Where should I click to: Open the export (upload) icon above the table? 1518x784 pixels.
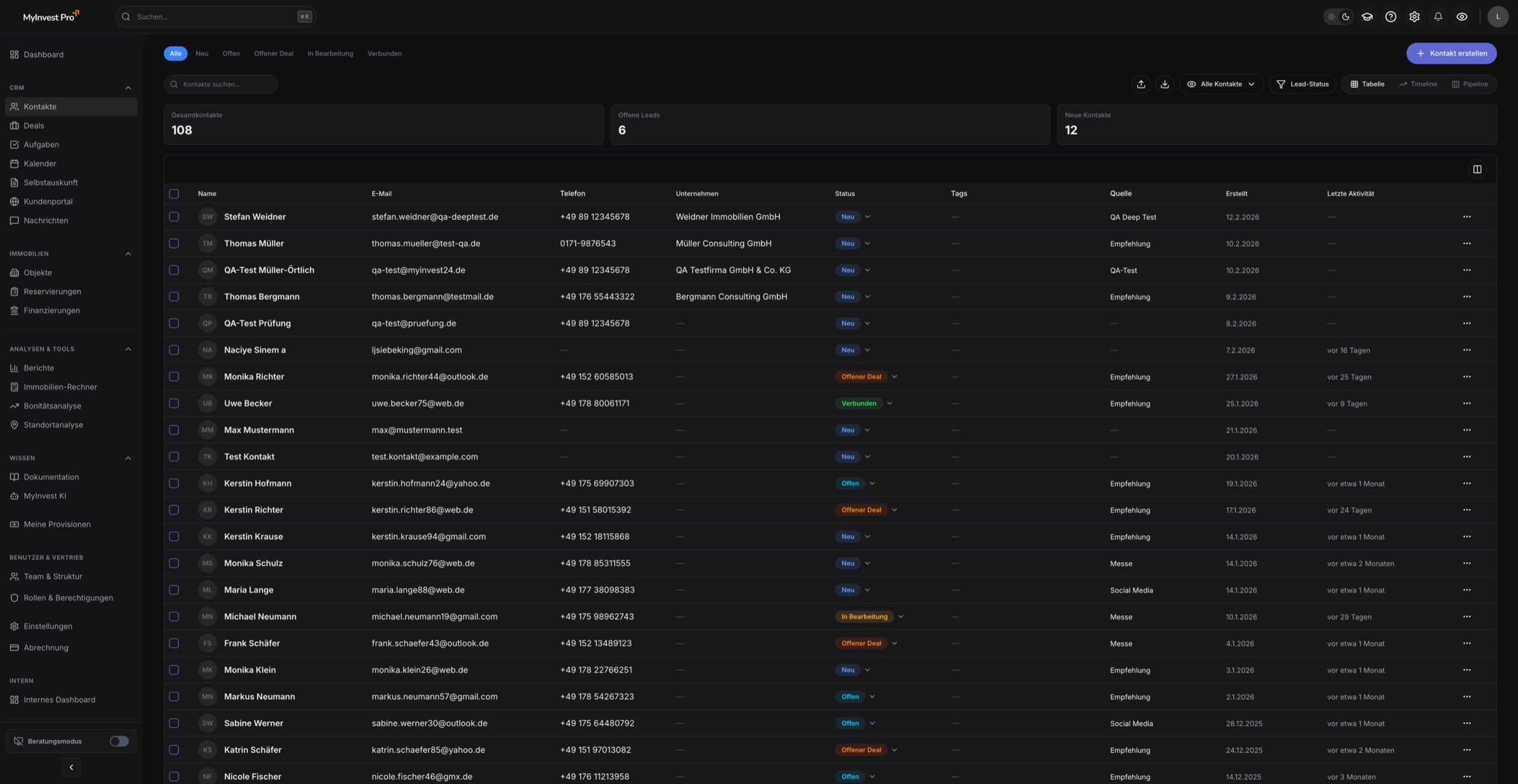pyautogui.click(x=1141, y=83)
